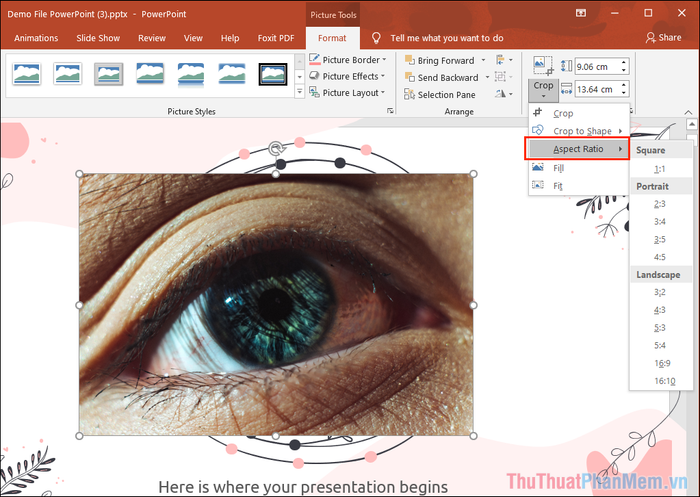Increase shape height with up stepper
Image resolution: width=700 pixels, height=497 pixels.
coord(624,63)
